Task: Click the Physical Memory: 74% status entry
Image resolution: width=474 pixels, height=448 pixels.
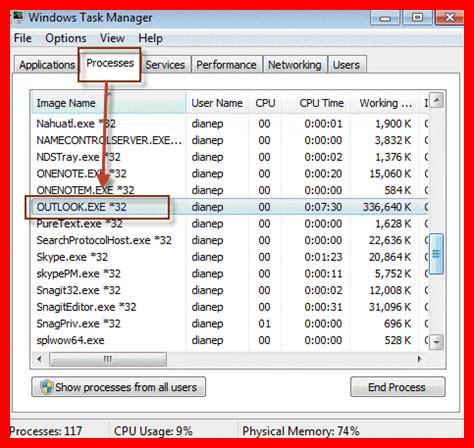Action: (x=301, y=431)
